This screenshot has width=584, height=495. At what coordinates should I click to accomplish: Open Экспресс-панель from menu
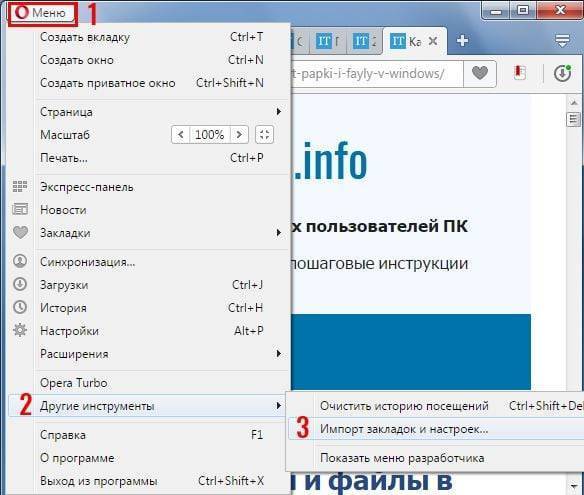click(x=162, y=187)
